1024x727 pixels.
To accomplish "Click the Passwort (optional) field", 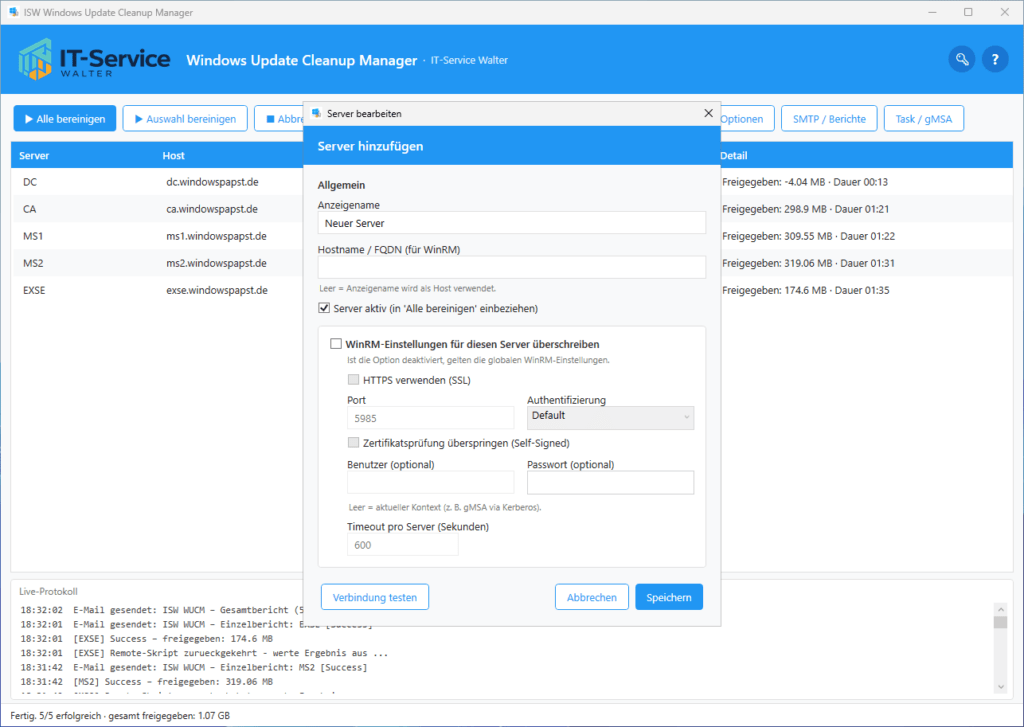I will (x=610, y=482).
